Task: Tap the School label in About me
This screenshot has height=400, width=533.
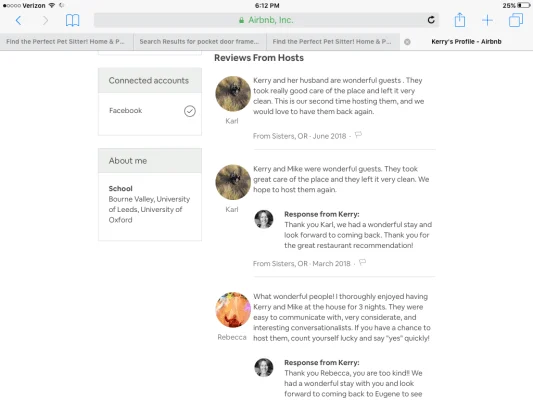Action: 121,189
